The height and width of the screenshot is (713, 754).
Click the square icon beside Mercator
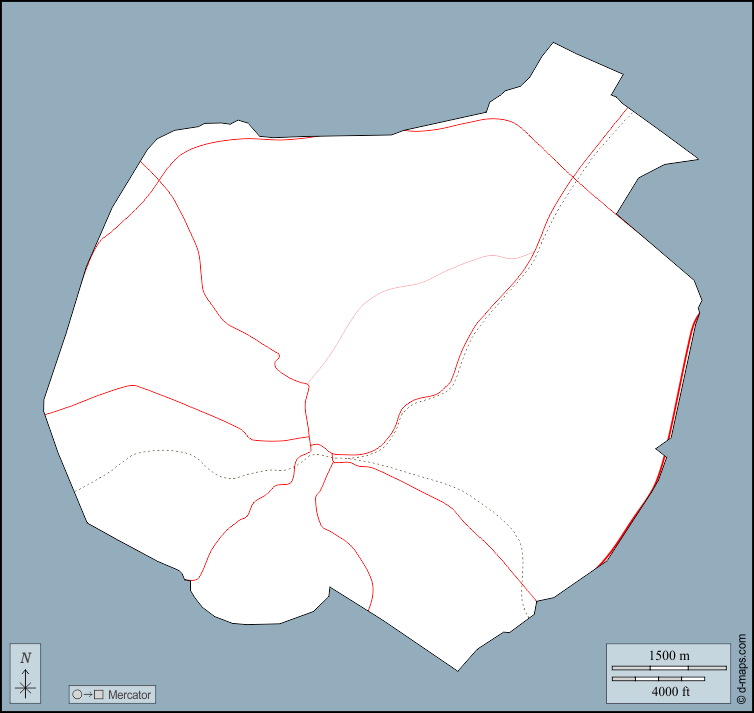(x=99, y=694)
